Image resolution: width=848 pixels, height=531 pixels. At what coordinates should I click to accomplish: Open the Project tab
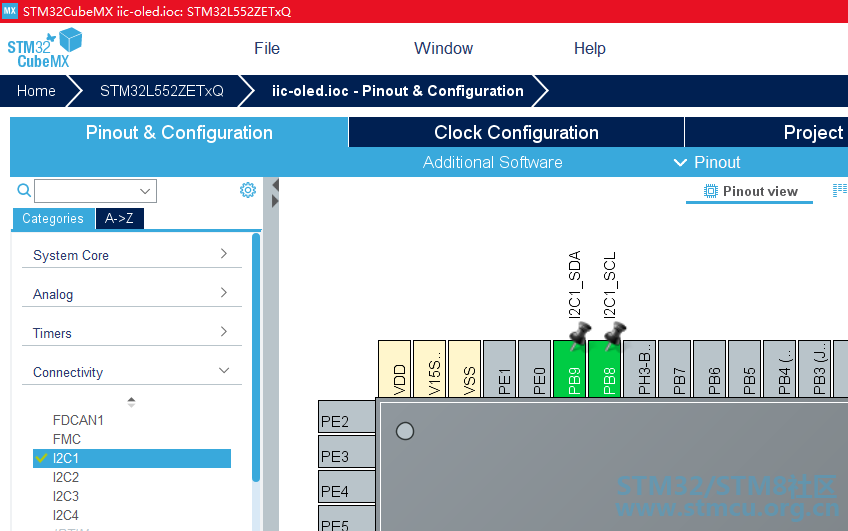(x=767, y=132)
